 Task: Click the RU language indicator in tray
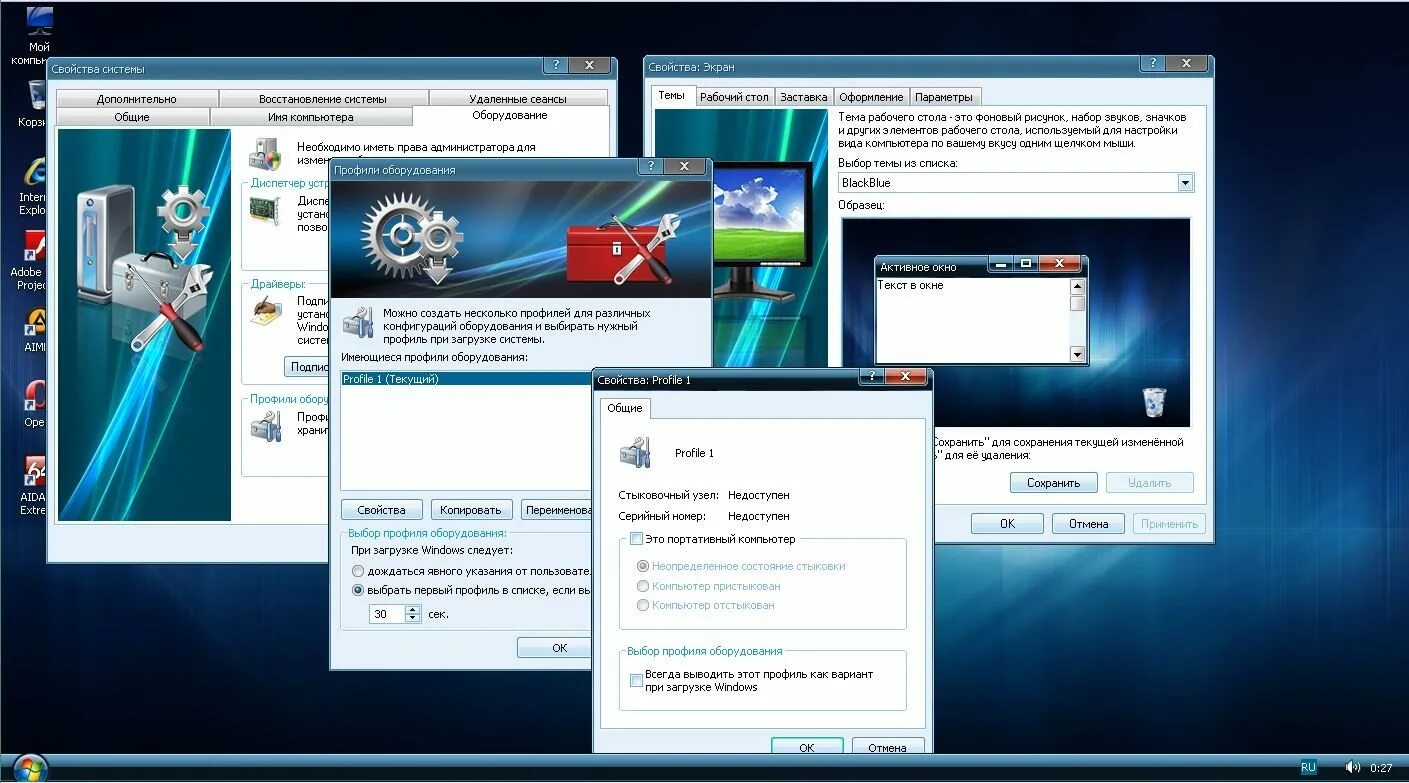(x=1308, y=767)
